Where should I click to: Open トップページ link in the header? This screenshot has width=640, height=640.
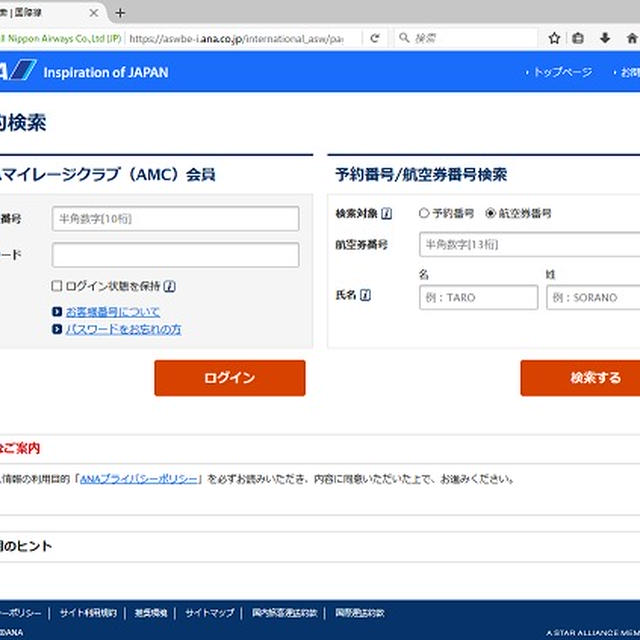click(563, 72)
